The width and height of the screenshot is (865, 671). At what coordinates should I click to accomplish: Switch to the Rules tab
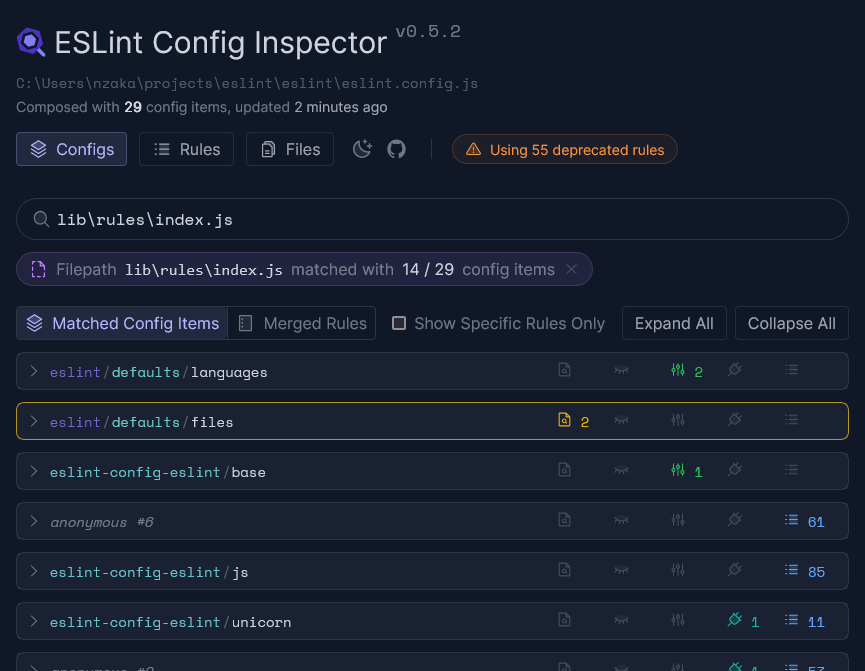(186, 148)
